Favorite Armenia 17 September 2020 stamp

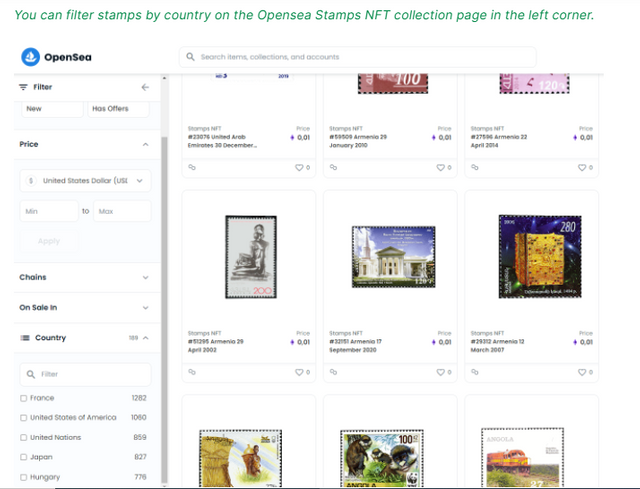pos(440,372)
